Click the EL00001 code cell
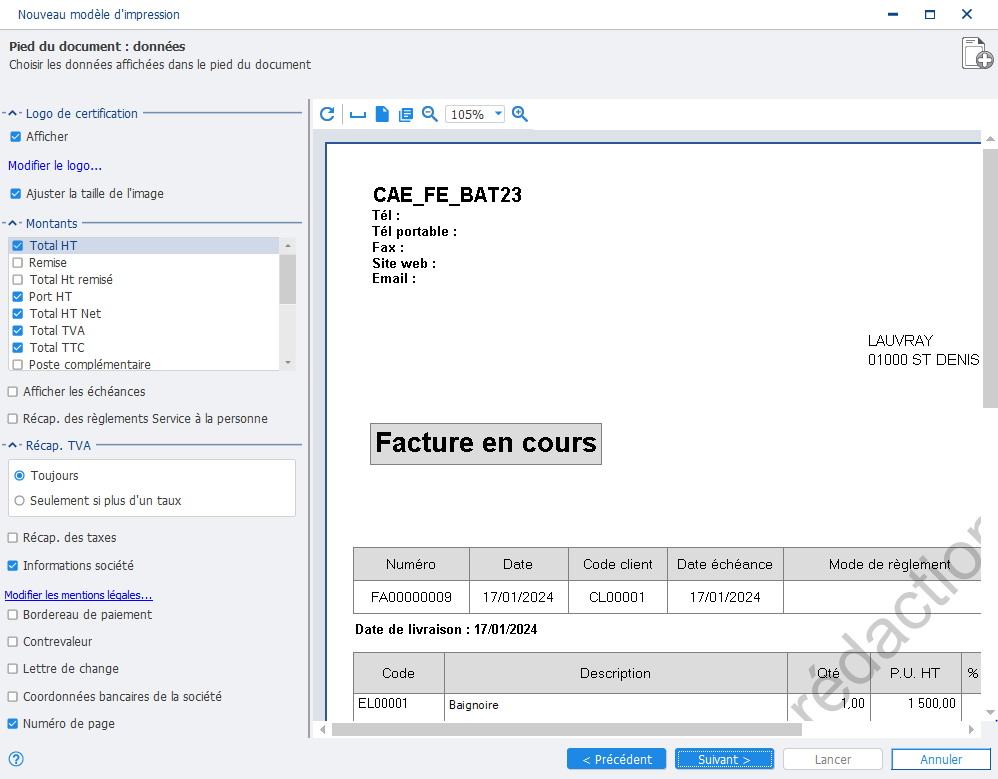Viewport: 998px width, 779px height. point(398,705)
